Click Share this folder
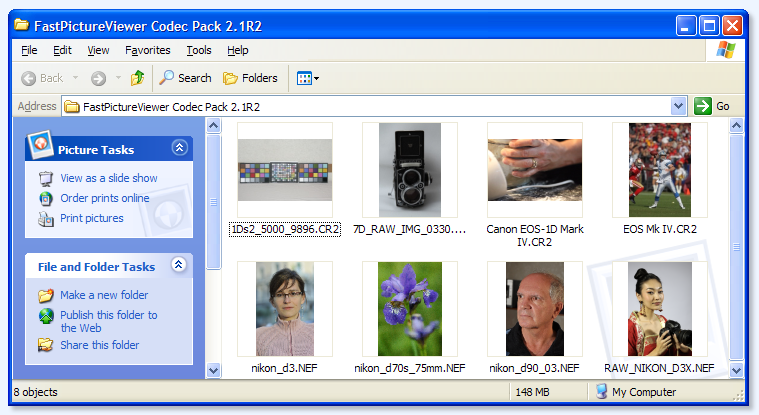 click(x=99, y=345)
